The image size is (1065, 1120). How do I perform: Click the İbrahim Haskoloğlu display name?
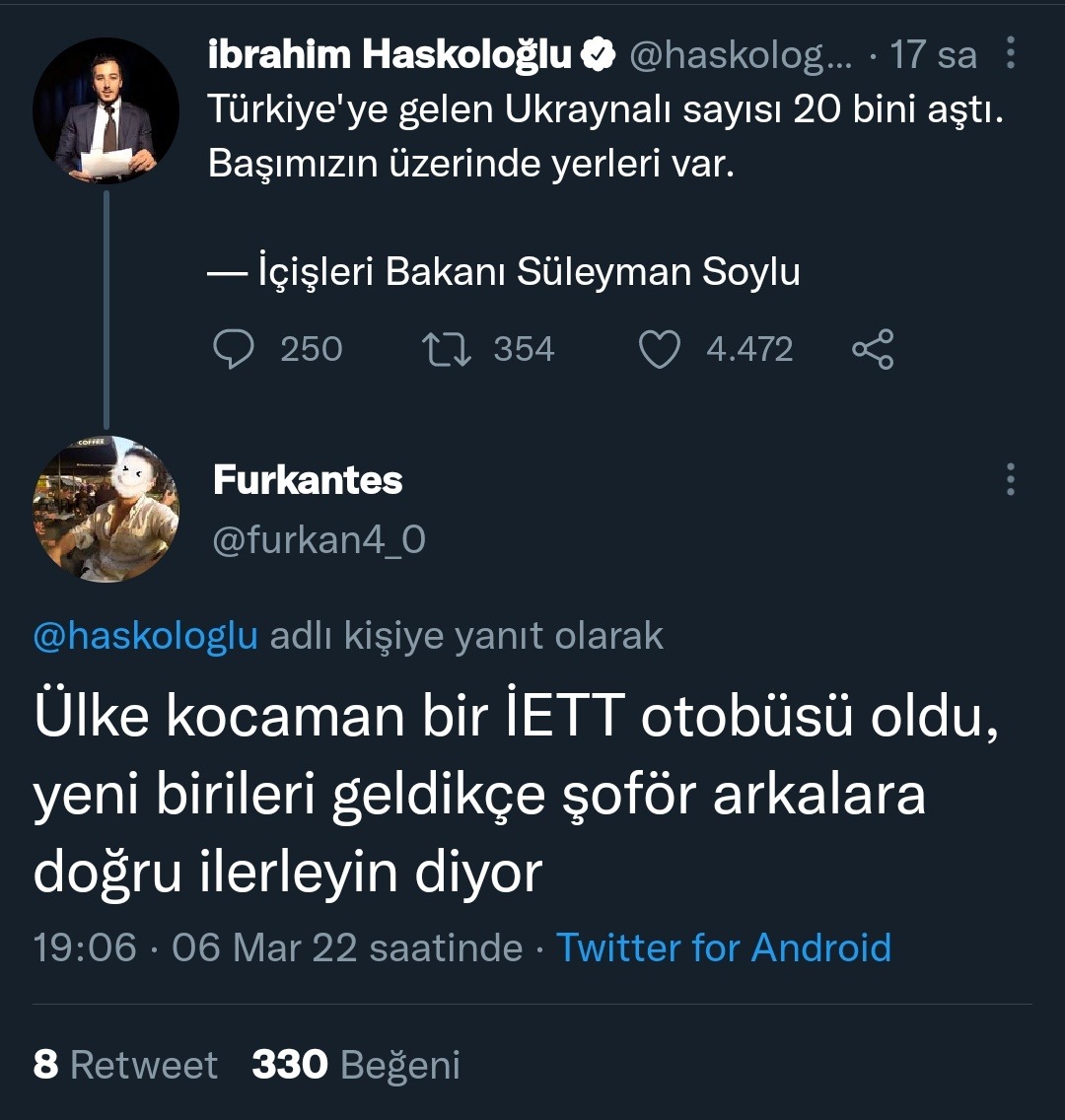click(390, 55)
